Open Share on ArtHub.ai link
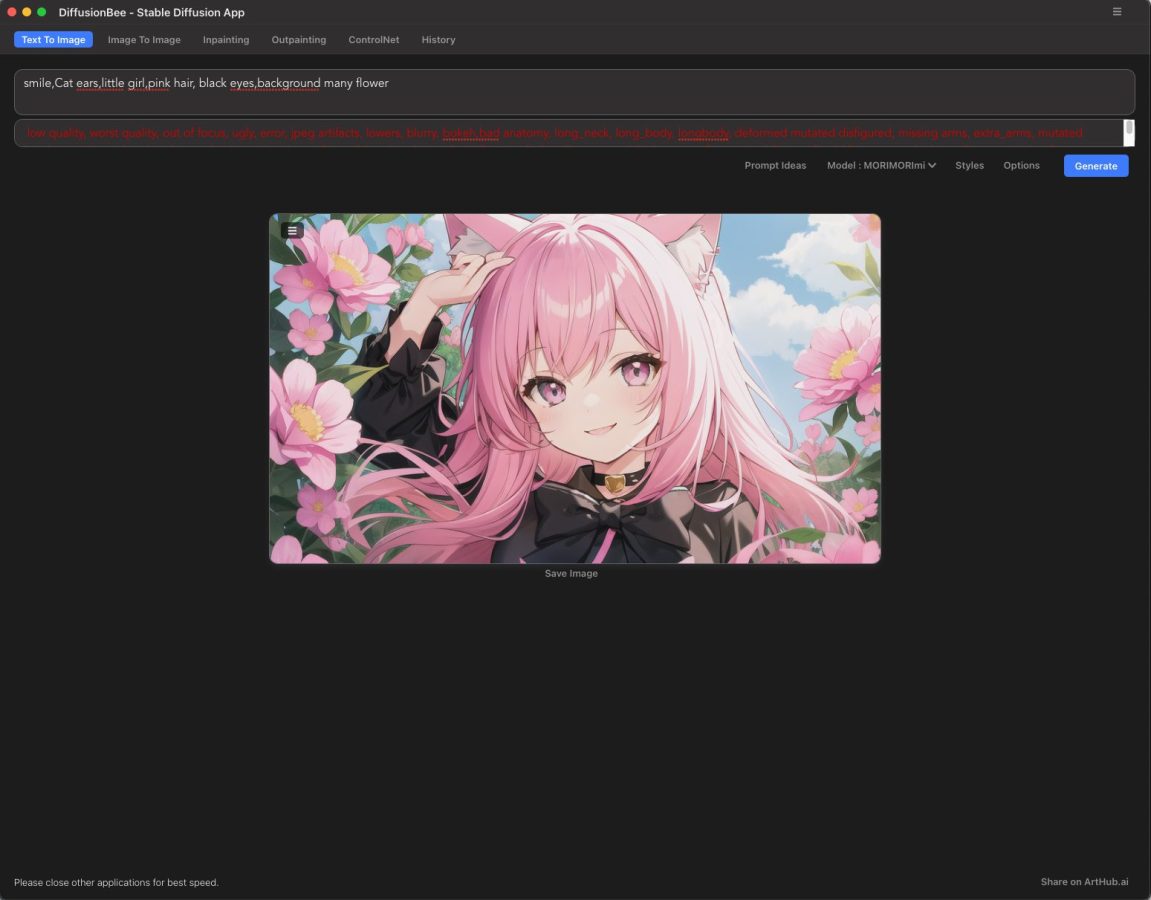1151x900 pixels. pyautogui.click(x=1084, y=882)
